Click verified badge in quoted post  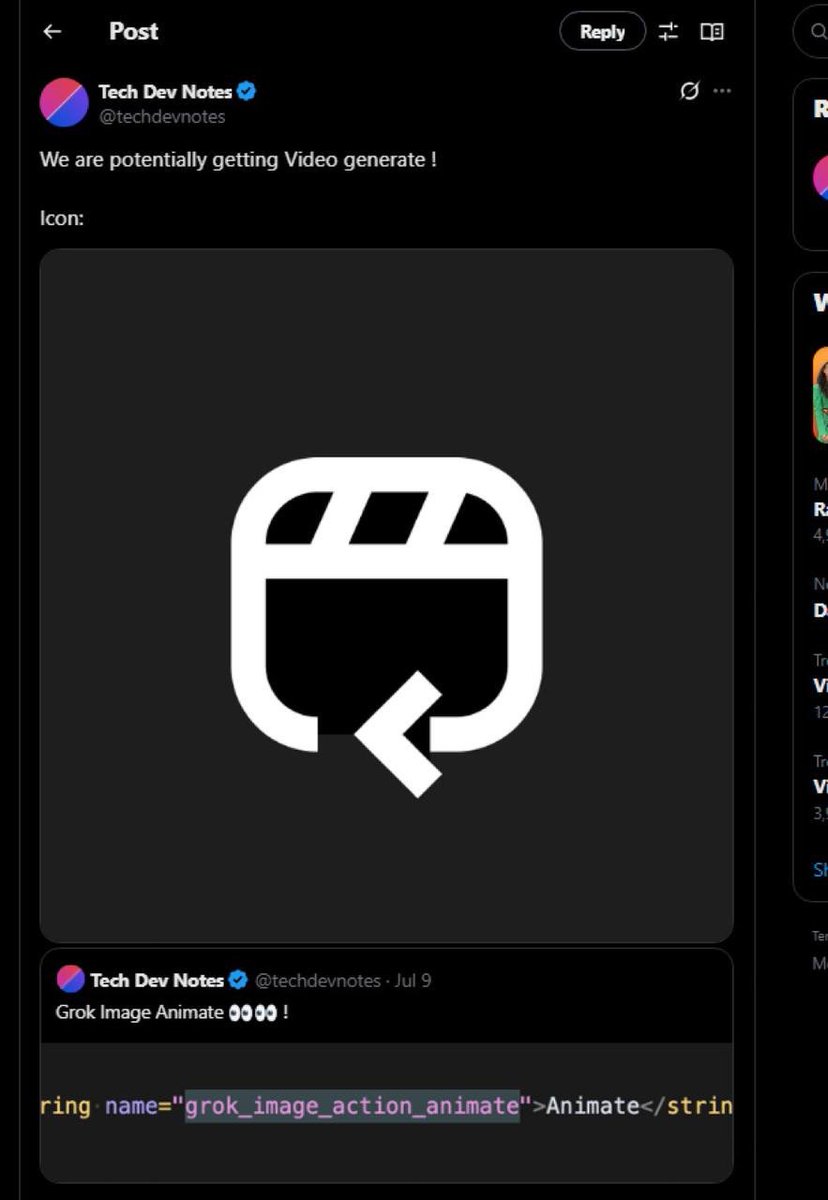[239, 980]
